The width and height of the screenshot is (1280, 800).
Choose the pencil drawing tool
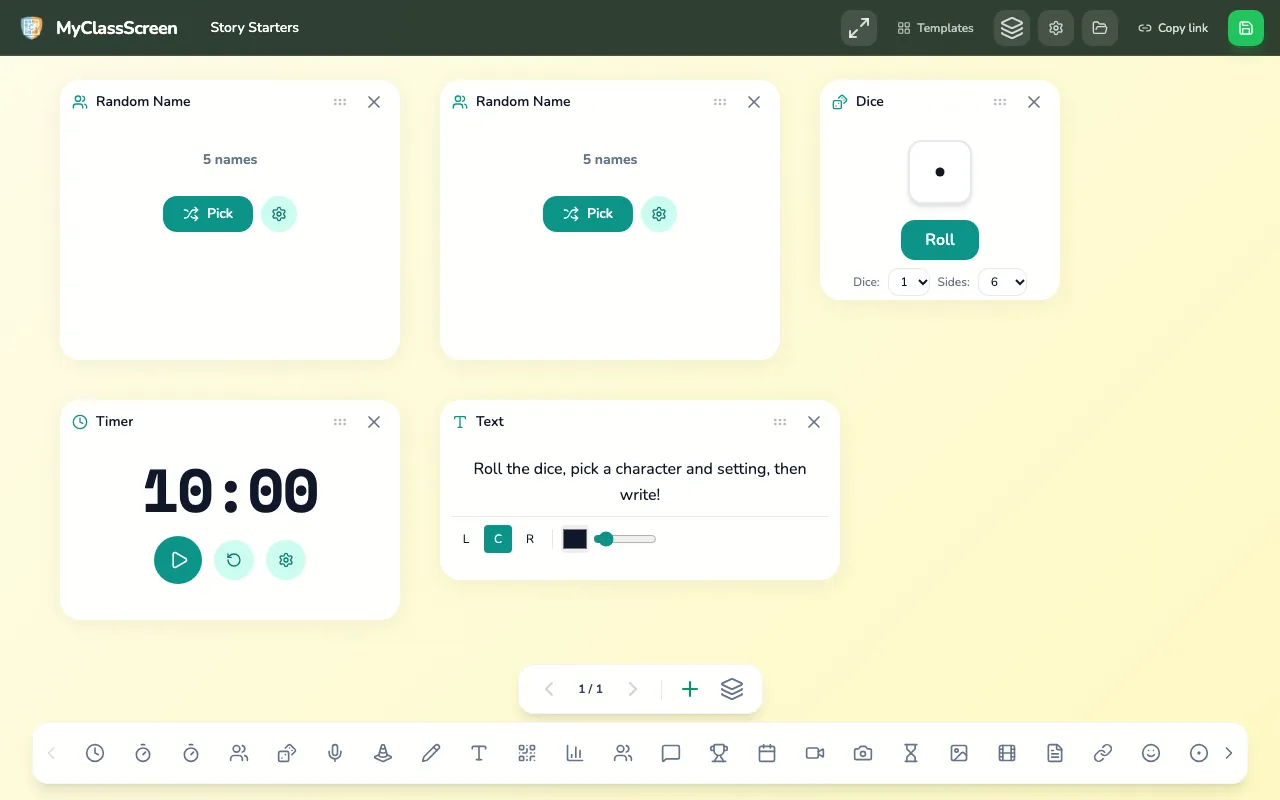pyautogui.click(x=431, y=753)
